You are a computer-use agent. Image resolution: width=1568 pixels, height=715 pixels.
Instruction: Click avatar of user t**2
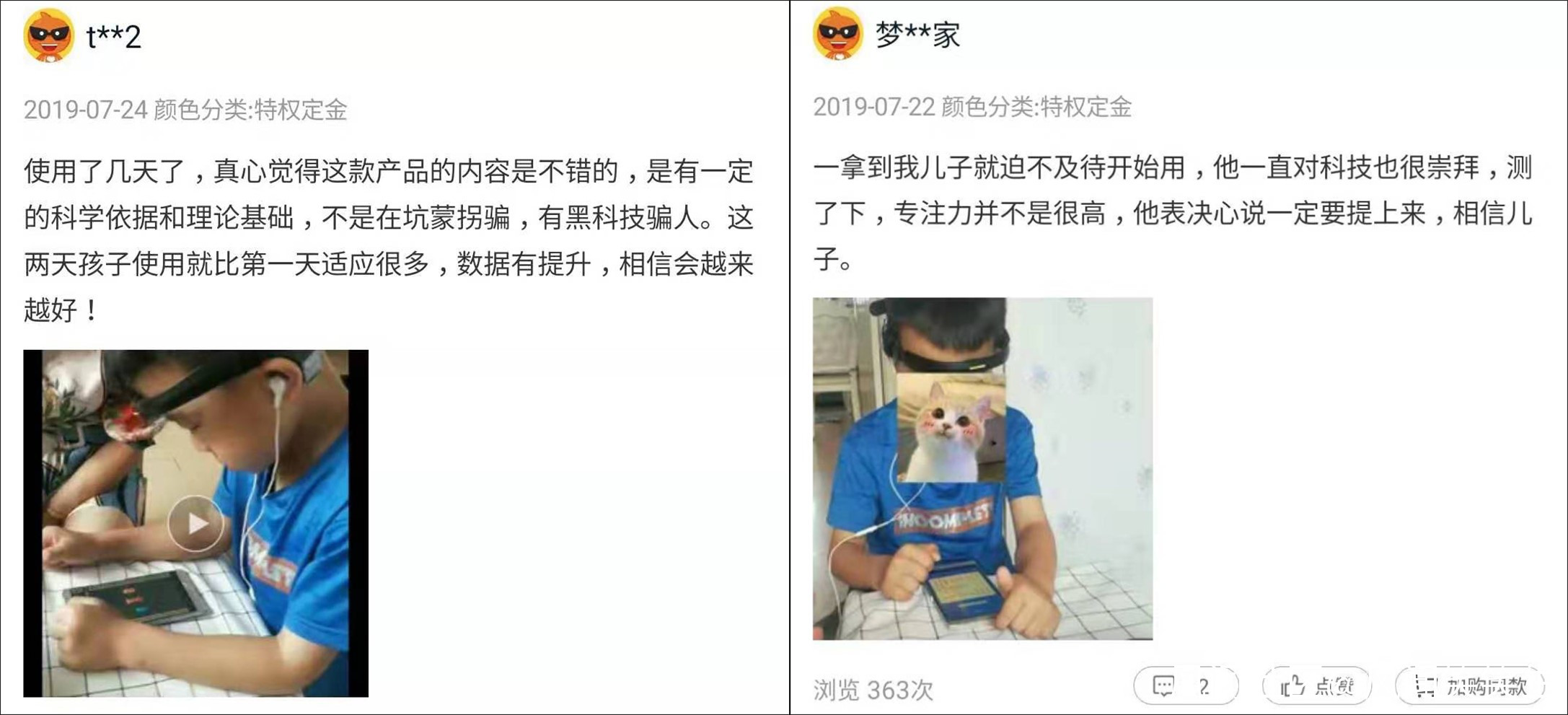pos(49,35)
